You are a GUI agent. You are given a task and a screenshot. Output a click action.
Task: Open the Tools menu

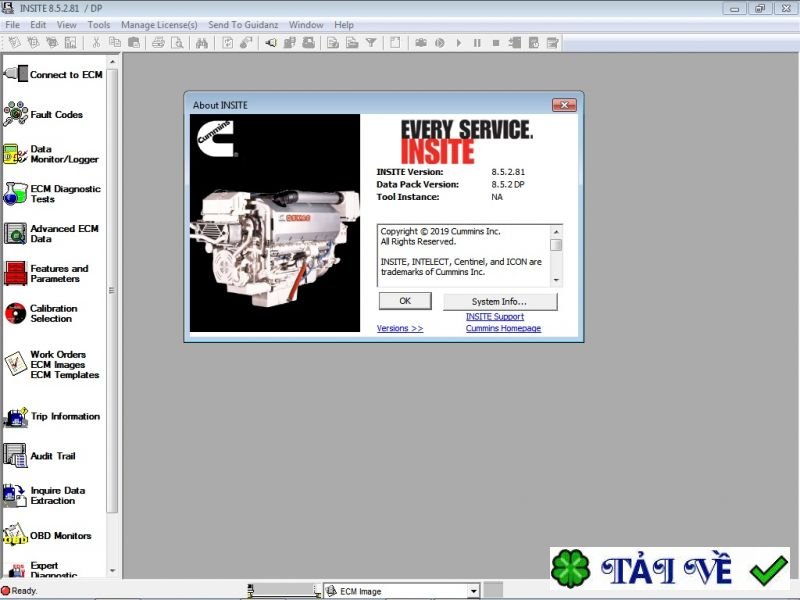coord(98,24)
